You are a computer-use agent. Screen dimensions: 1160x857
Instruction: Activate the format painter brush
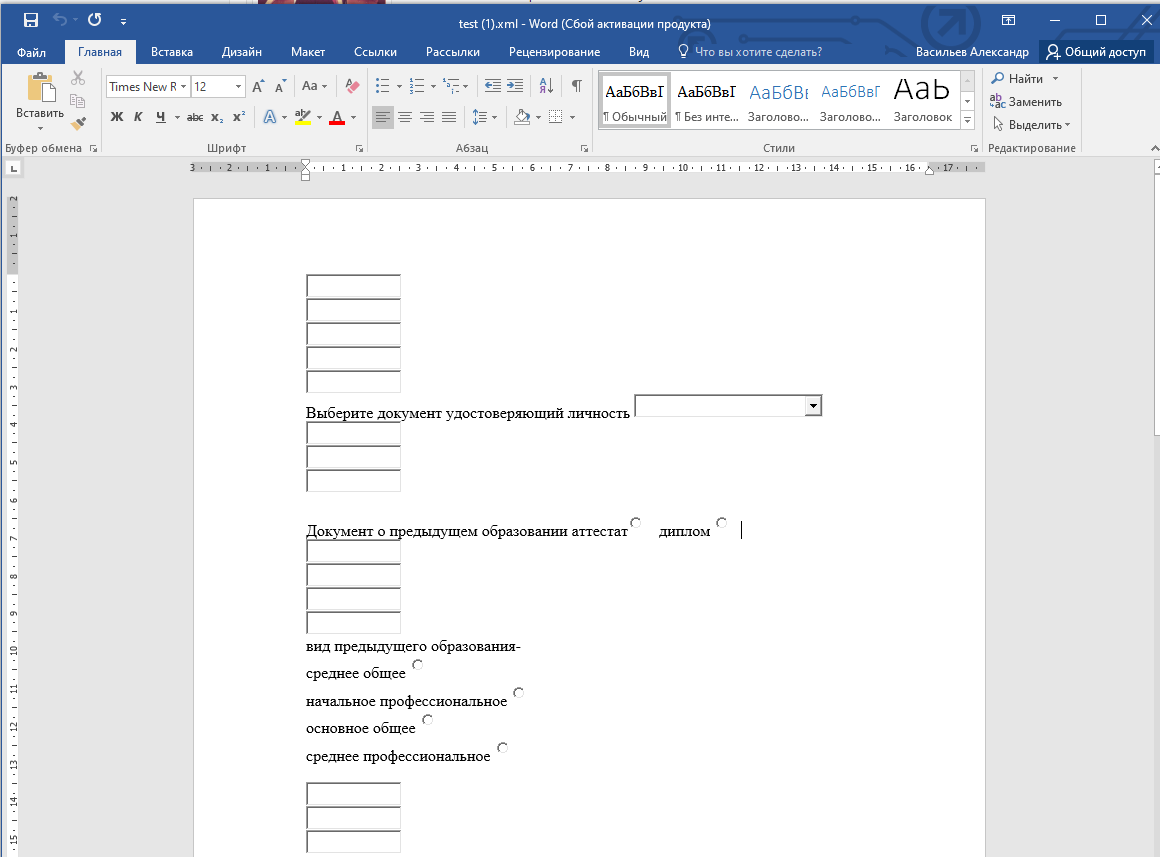tap(78, 123)
